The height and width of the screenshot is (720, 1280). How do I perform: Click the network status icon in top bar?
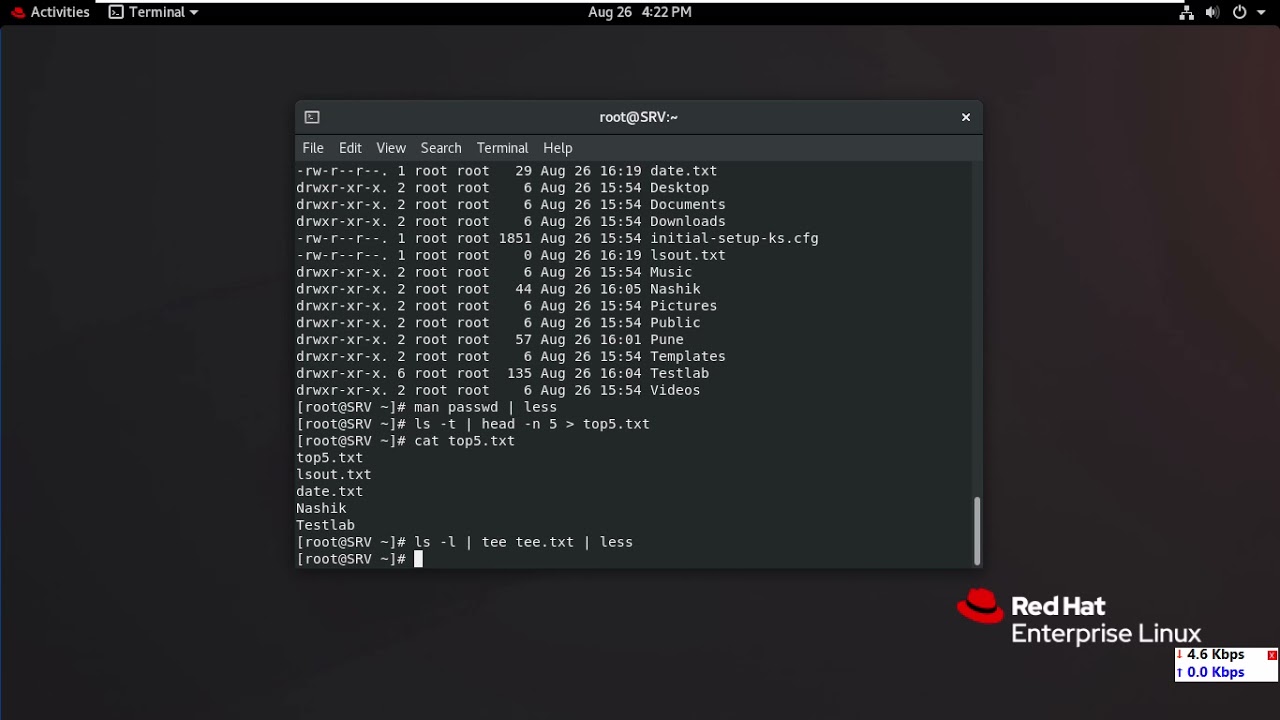point(1186,12)
